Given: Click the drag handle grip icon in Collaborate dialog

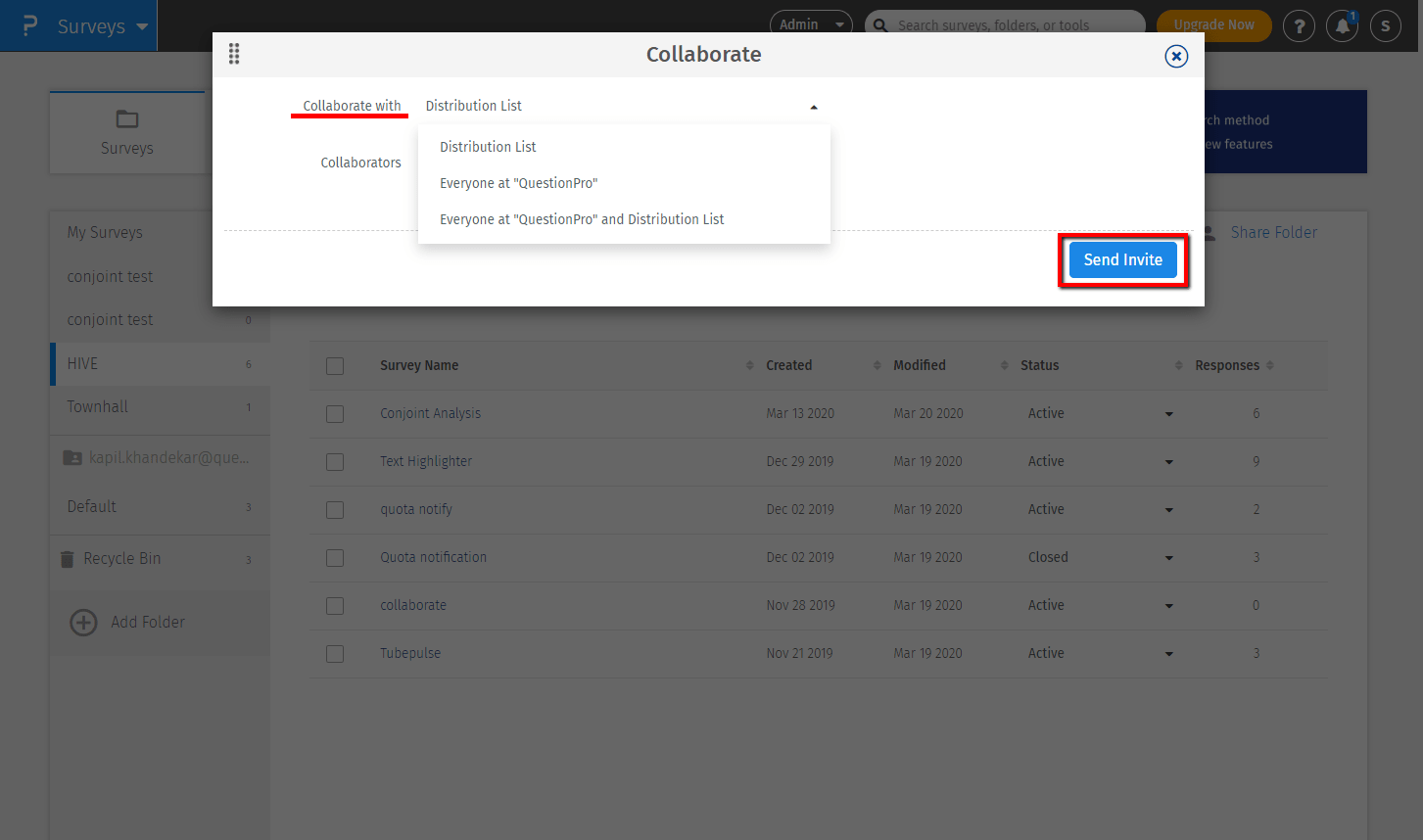Looking at the screenshot, I should pyautogui.click(x=234, y=54).
